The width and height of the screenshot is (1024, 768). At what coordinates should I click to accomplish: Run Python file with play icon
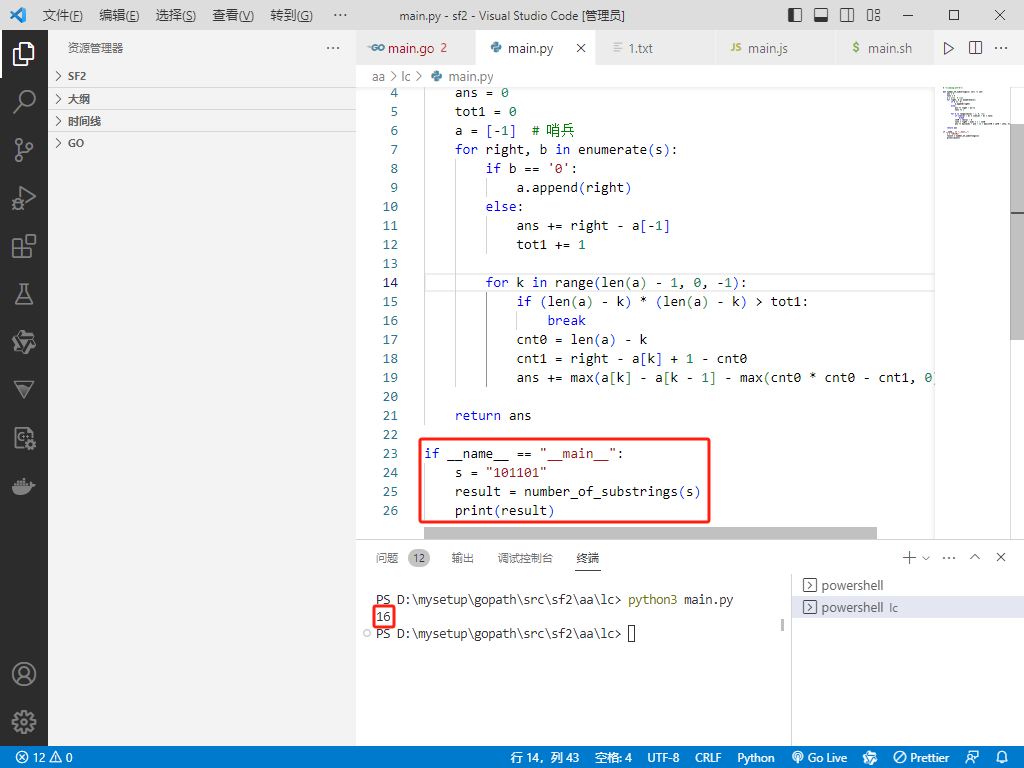949,48
